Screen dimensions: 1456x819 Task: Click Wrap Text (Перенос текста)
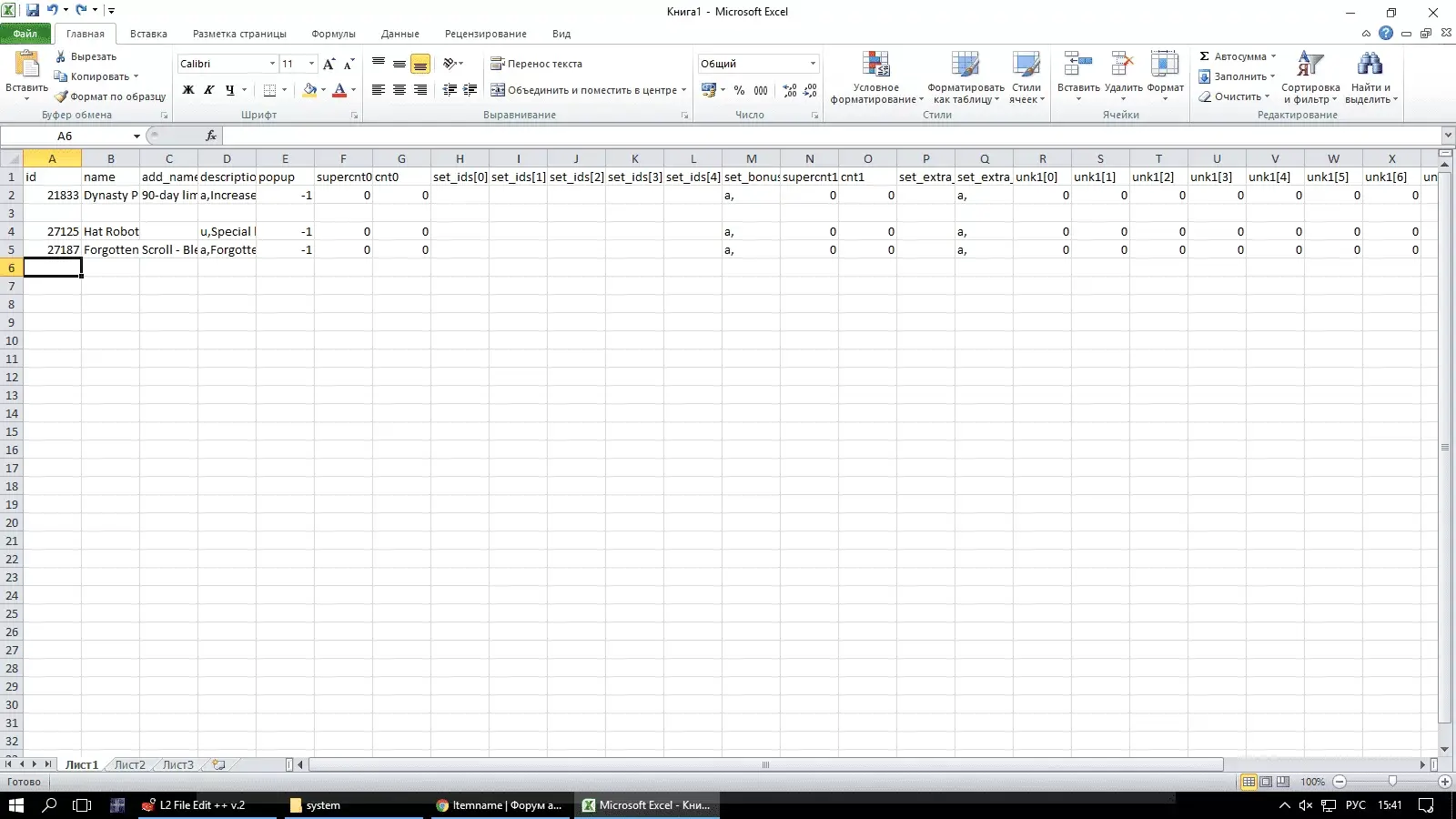point(536,64)
